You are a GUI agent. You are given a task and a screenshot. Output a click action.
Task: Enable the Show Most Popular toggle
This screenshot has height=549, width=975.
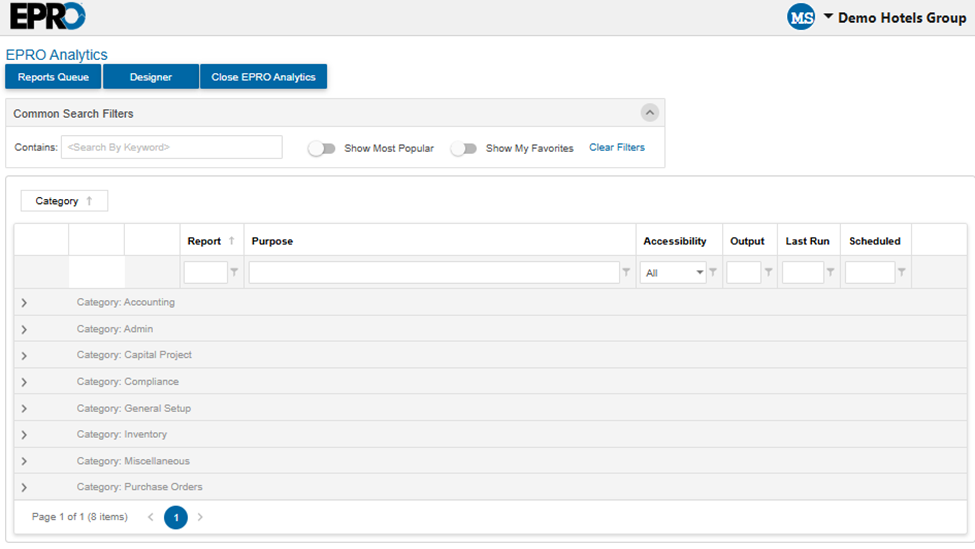tap(321, 148)
